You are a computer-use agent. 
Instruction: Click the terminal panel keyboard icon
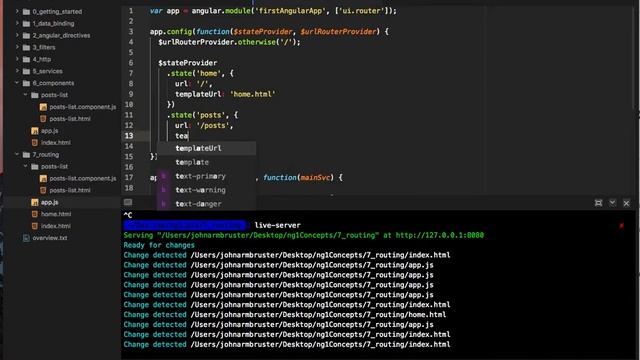[x=128, y=202]
